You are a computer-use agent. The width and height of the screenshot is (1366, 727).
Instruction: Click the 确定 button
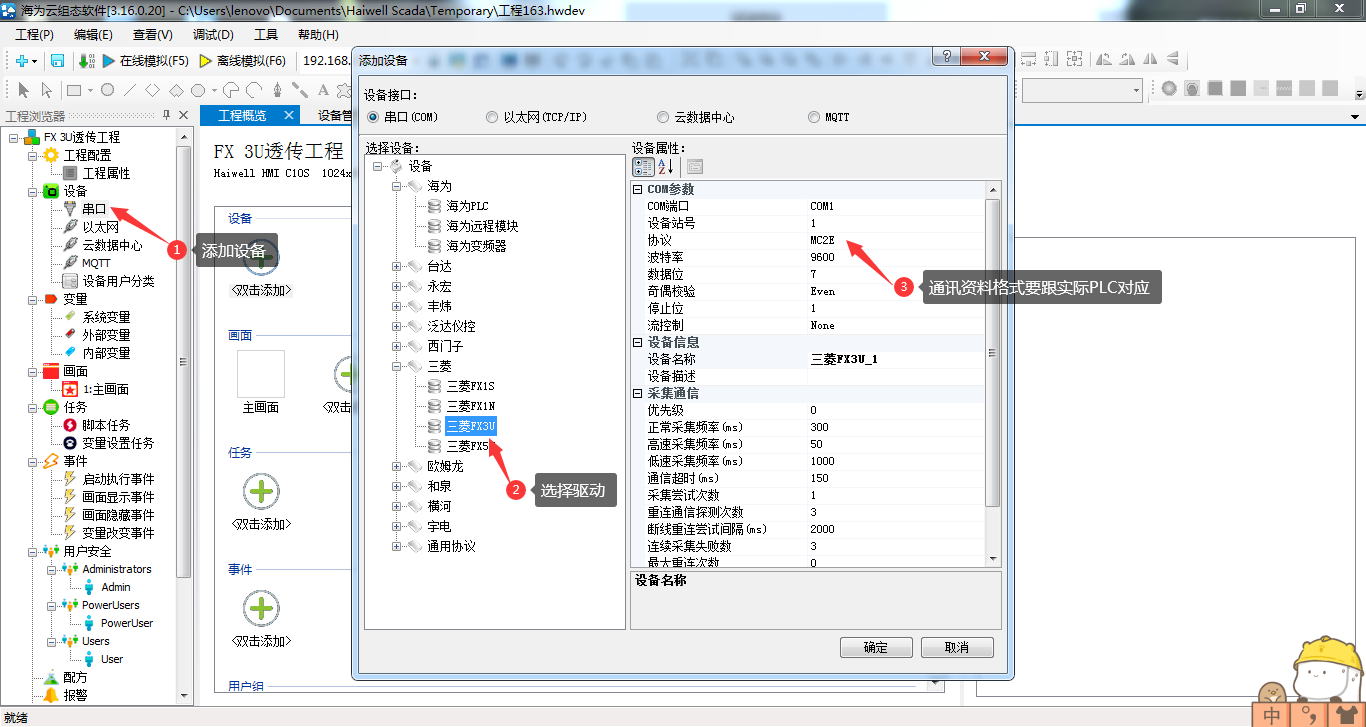[x=876, y=647]
